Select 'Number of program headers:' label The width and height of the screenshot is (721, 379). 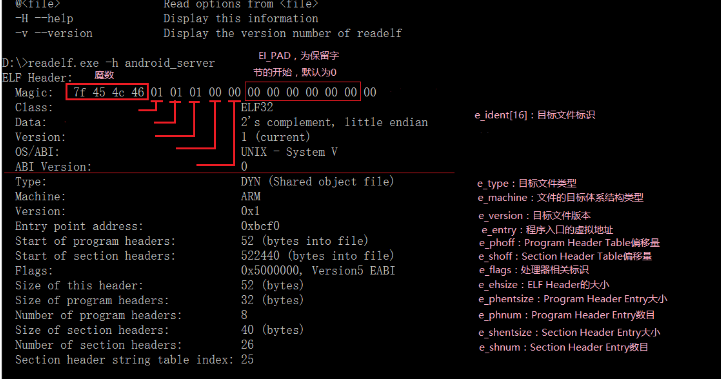tap(98, 316)
